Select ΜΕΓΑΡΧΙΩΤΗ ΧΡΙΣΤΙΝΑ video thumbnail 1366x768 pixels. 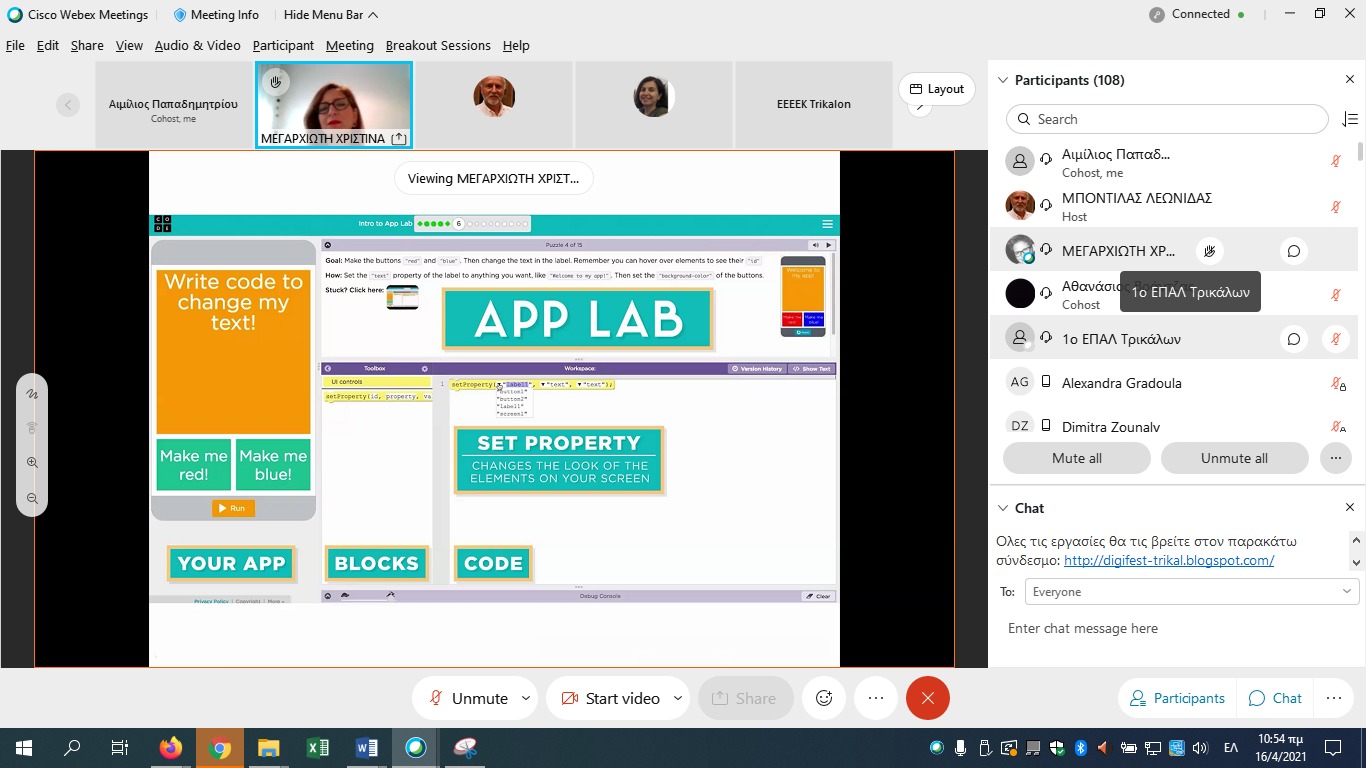(334, 104)
